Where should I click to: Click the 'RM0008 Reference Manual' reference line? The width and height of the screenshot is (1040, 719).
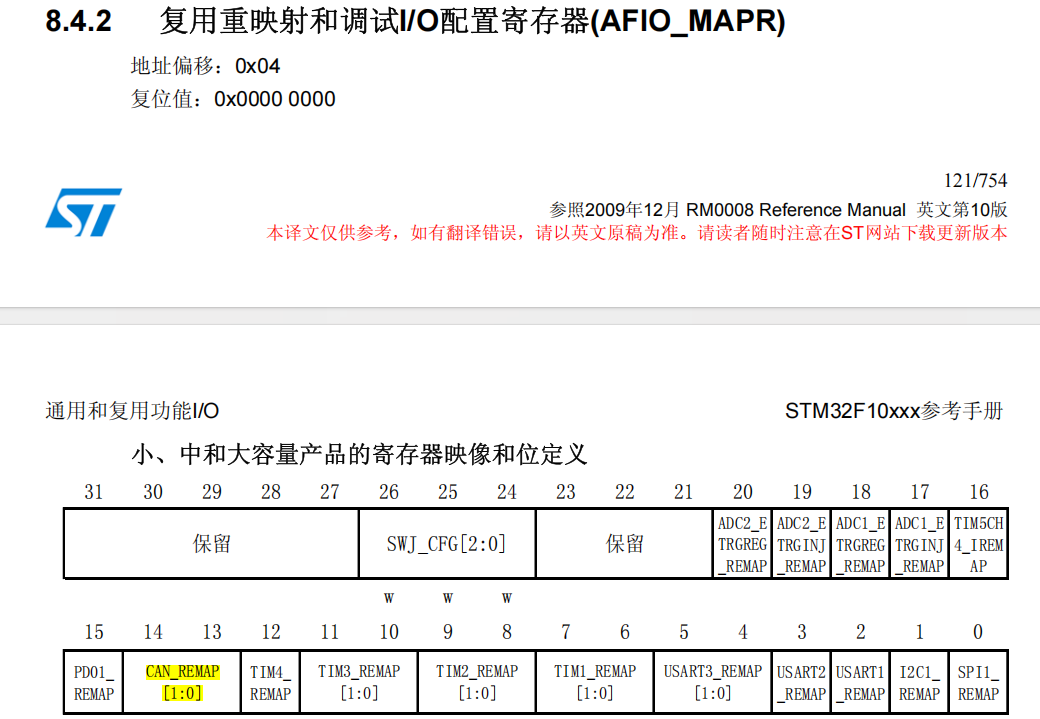pyautogui.click(x=778, y=210)
